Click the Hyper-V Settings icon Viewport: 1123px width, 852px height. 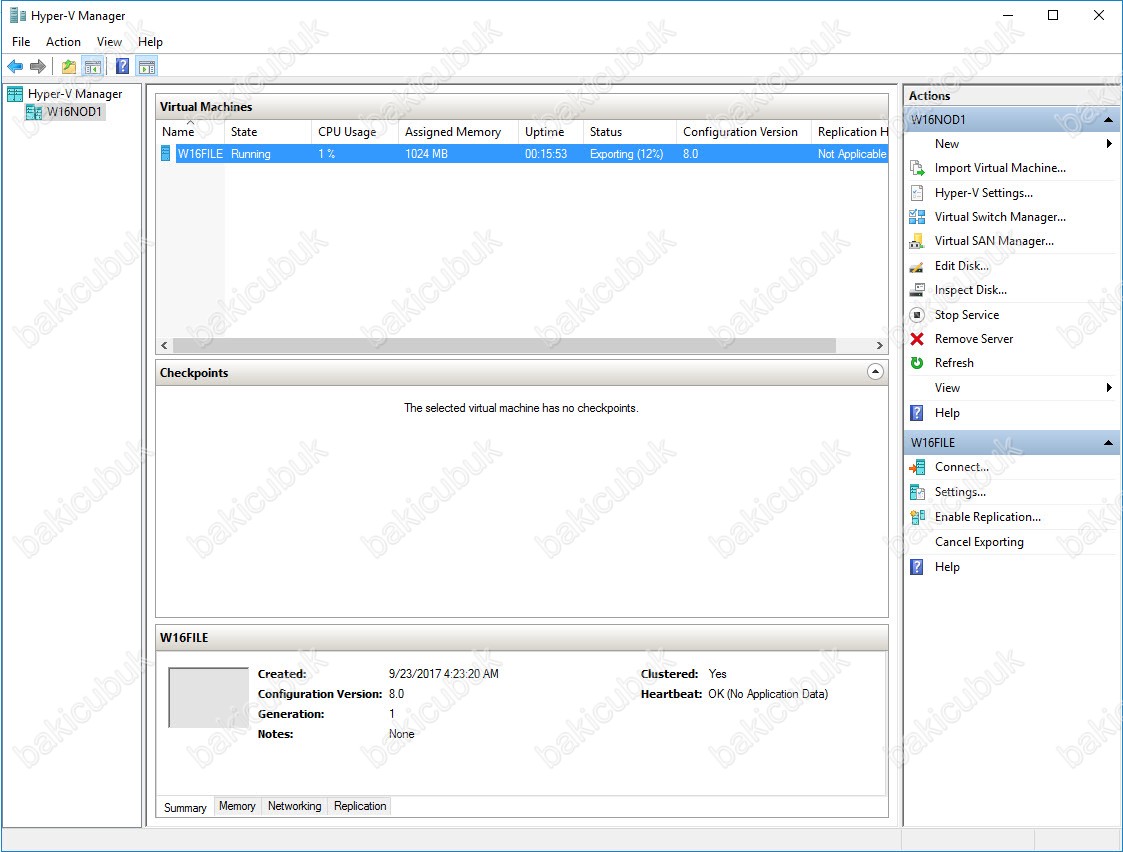[x=917, y=193]
